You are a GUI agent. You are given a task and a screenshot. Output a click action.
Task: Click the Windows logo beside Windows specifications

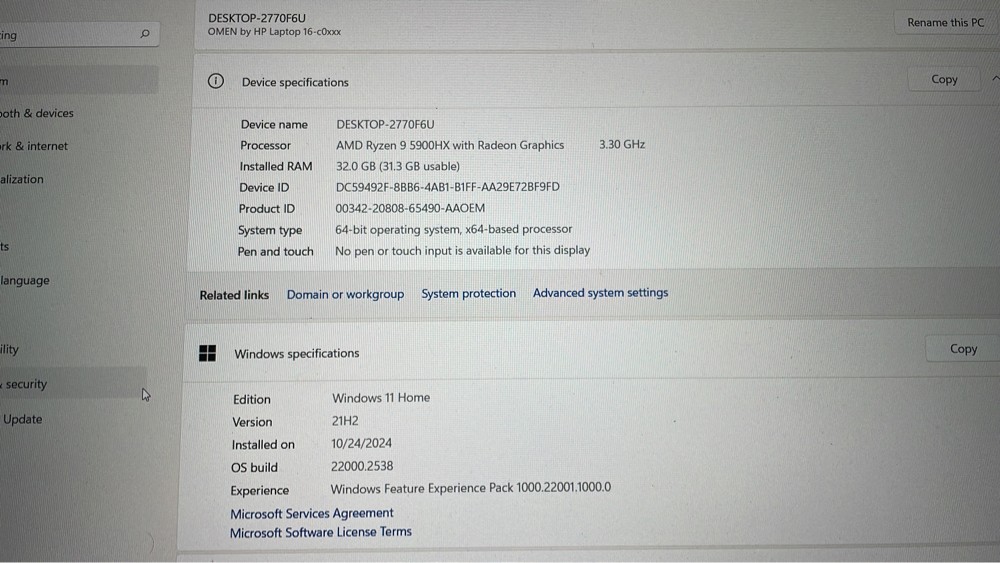207,353
